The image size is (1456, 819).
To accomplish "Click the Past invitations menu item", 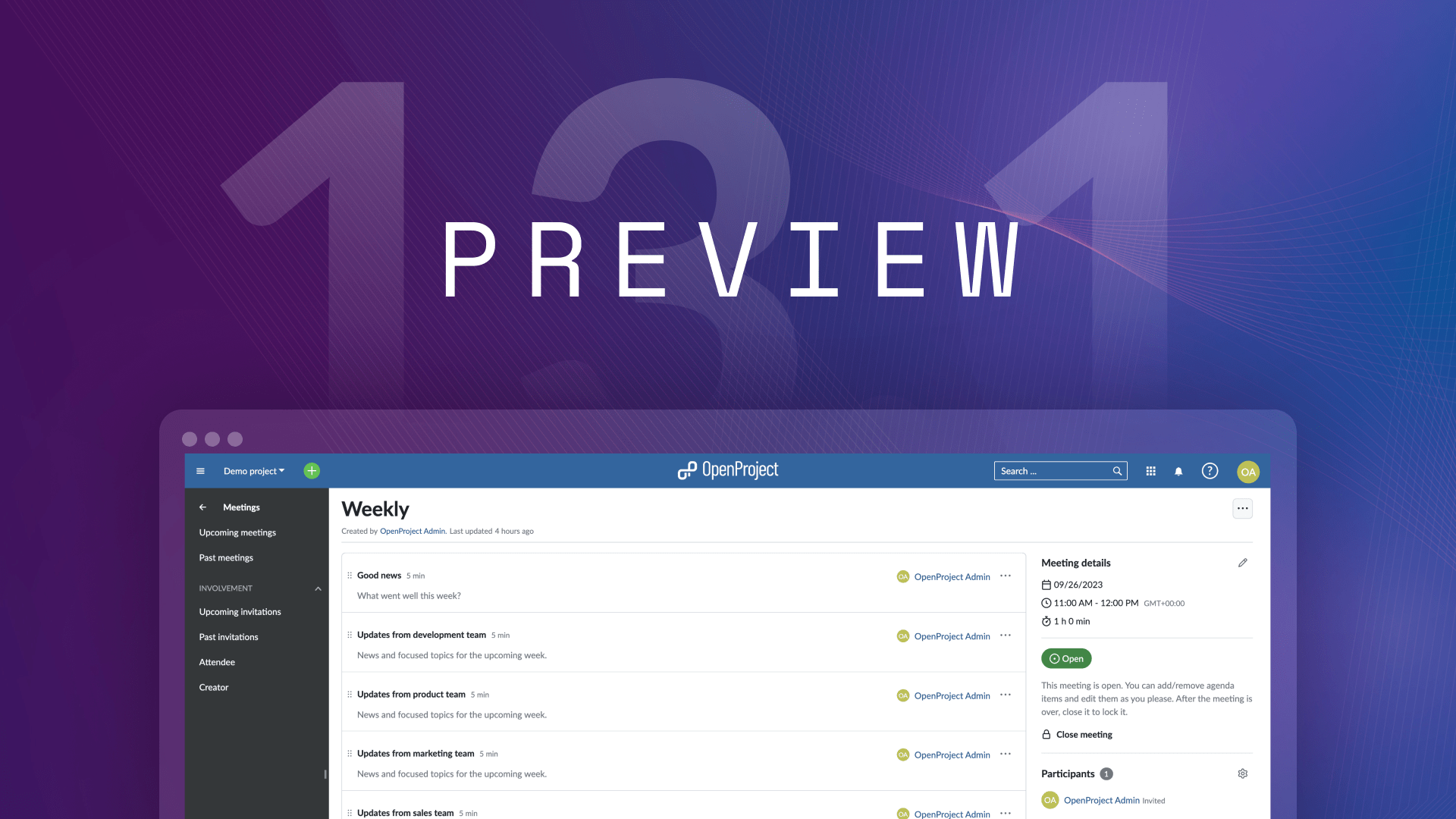I will [228, 636].
